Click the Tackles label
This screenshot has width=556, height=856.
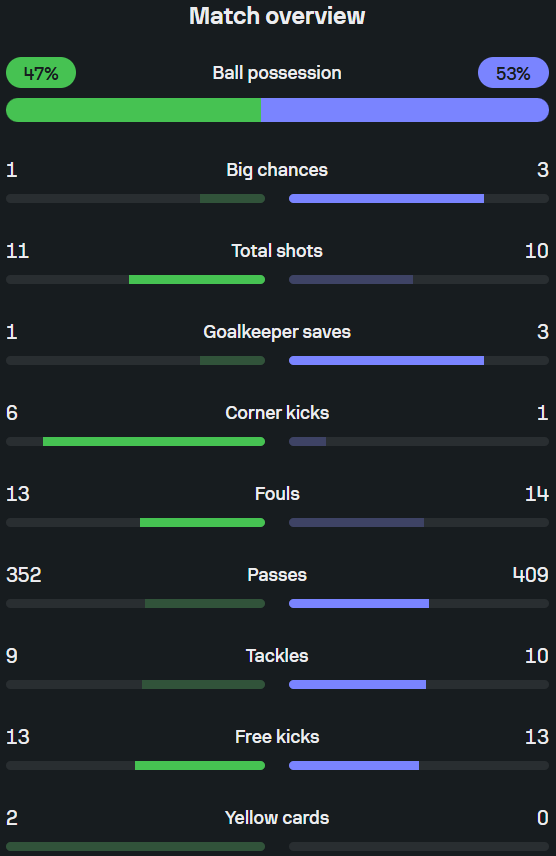[277, 656]
